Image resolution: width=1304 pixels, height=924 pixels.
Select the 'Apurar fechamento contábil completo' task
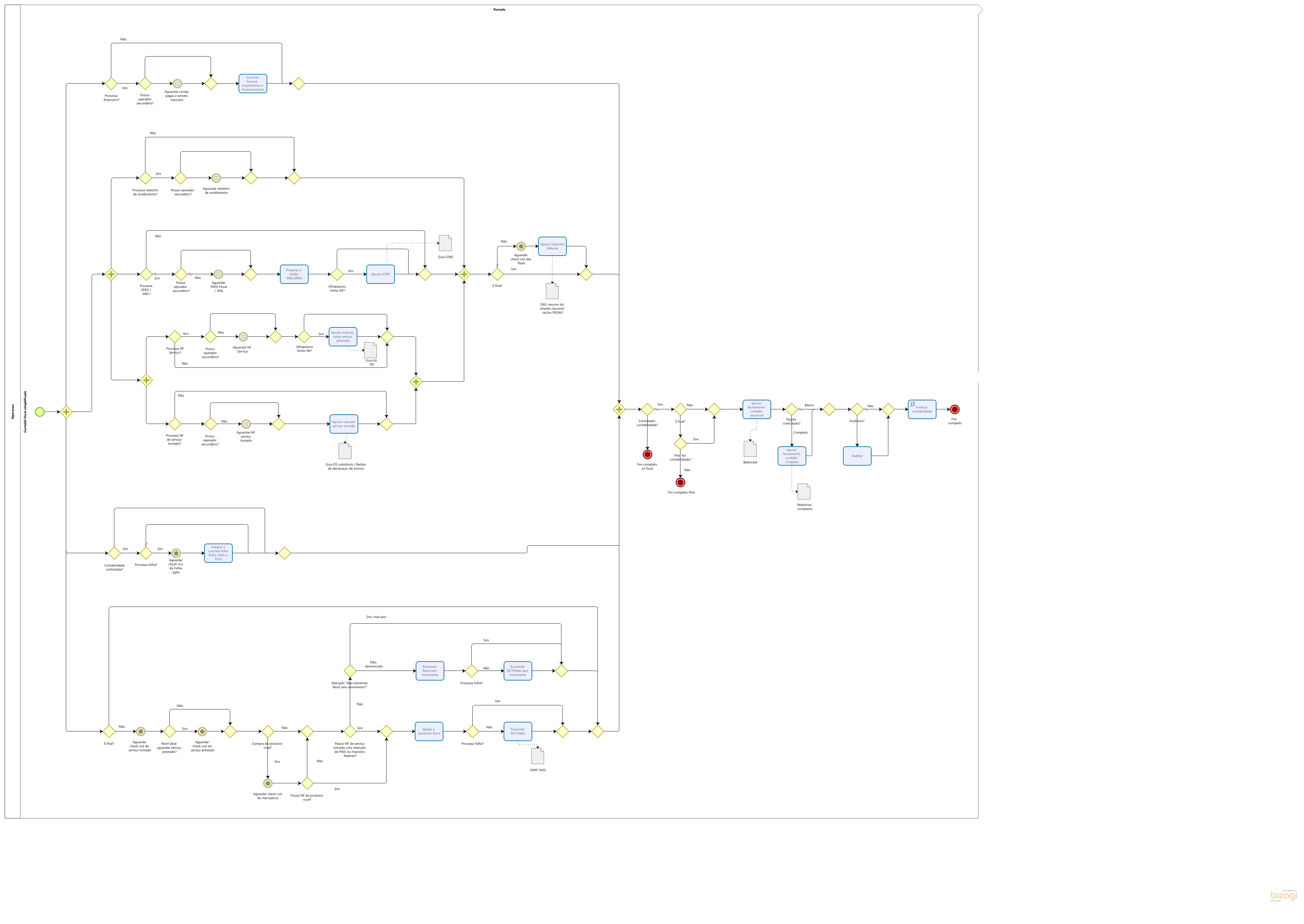792,456
